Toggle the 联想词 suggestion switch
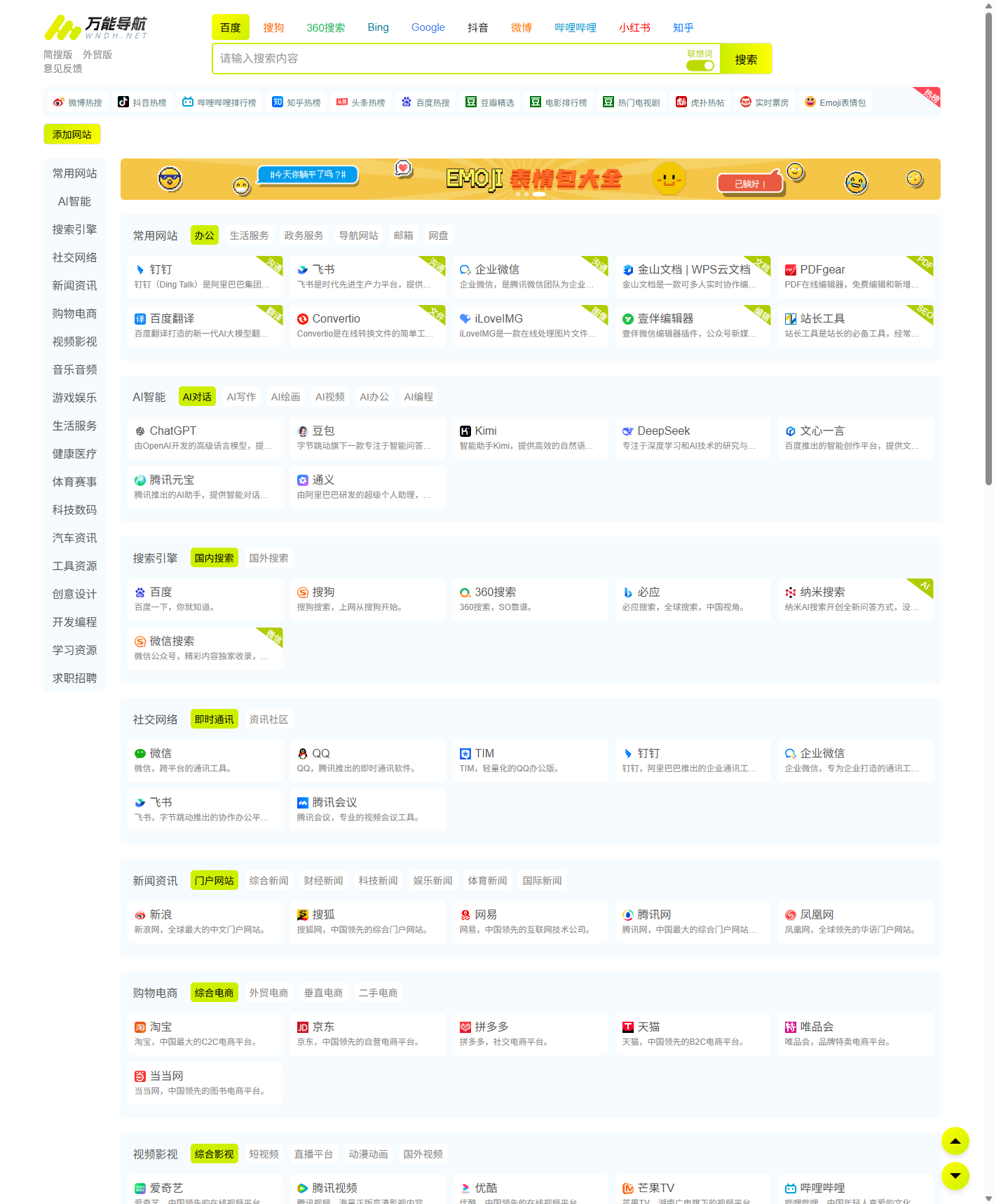 [x=700, y=65]
